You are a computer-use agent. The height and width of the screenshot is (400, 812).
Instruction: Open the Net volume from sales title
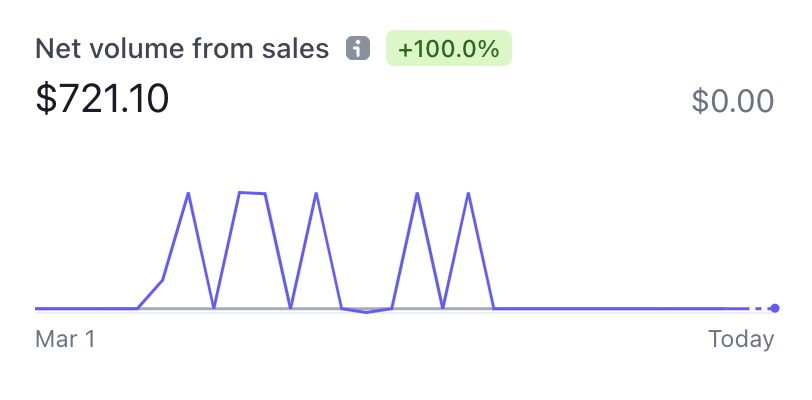click(x=182, y=48)
